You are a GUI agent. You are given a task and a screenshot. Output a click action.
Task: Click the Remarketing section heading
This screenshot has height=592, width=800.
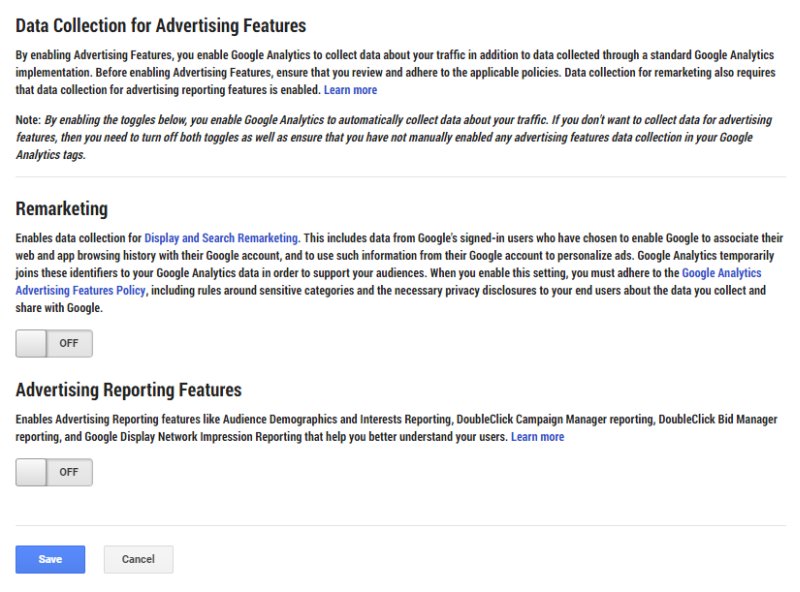[x=62, y=209]
